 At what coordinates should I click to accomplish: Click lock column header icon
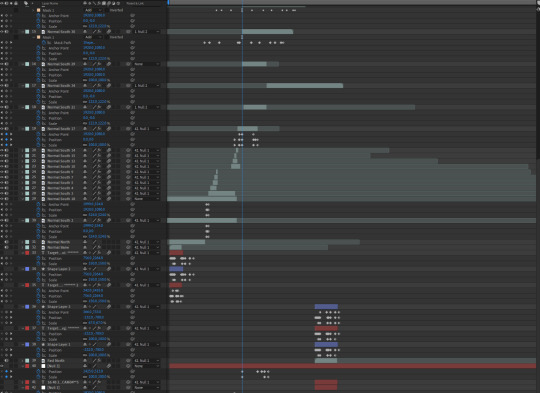[16, 3]
